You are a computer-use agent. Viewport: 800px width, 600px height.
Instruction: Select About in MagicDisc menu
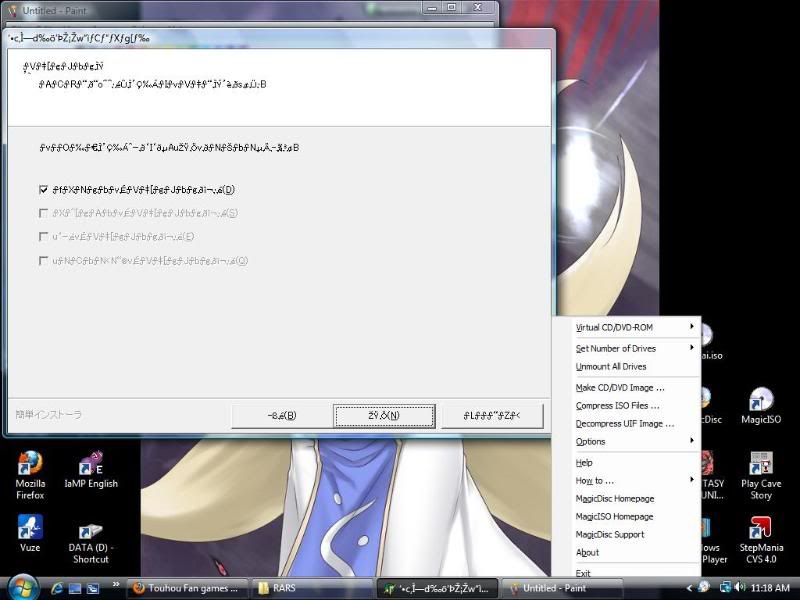[628, 553]
